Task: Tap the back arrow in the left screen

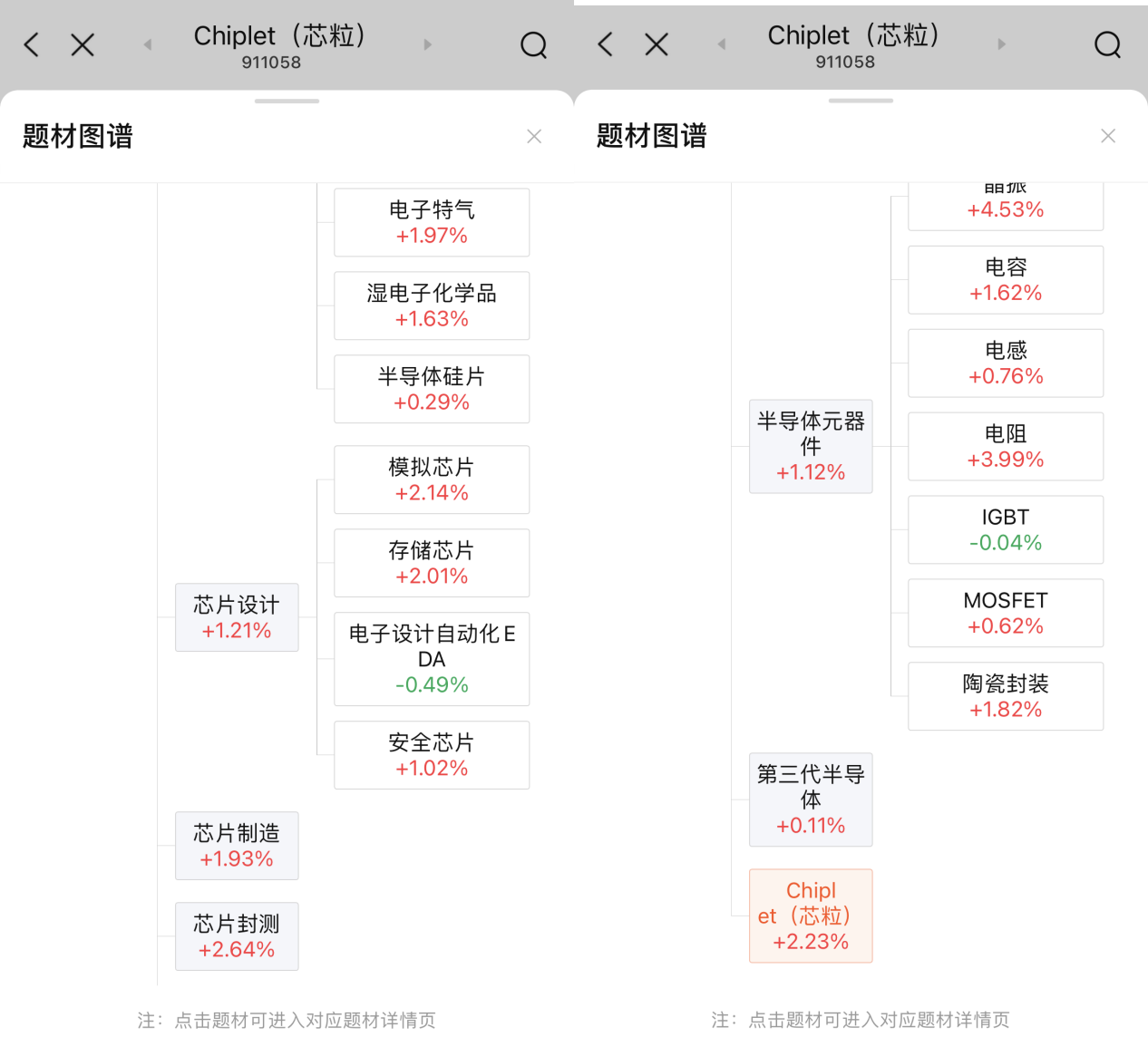Action: (32, 44)
